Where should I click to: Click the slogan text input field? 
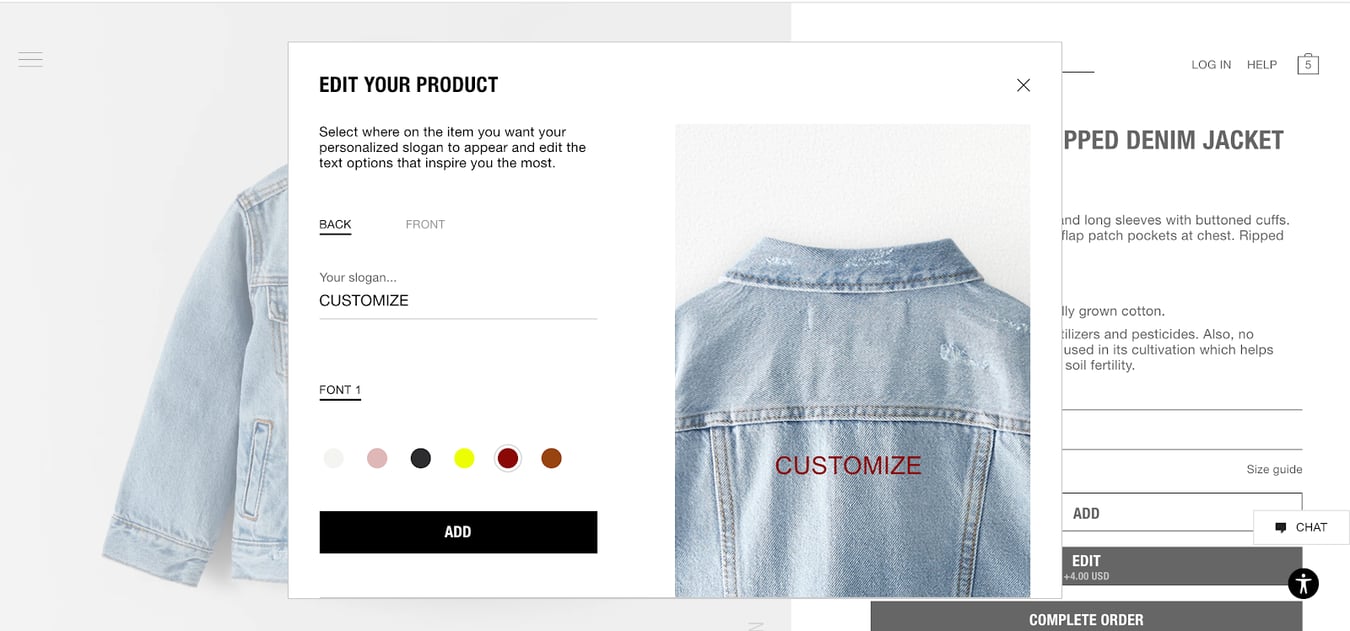458,300
